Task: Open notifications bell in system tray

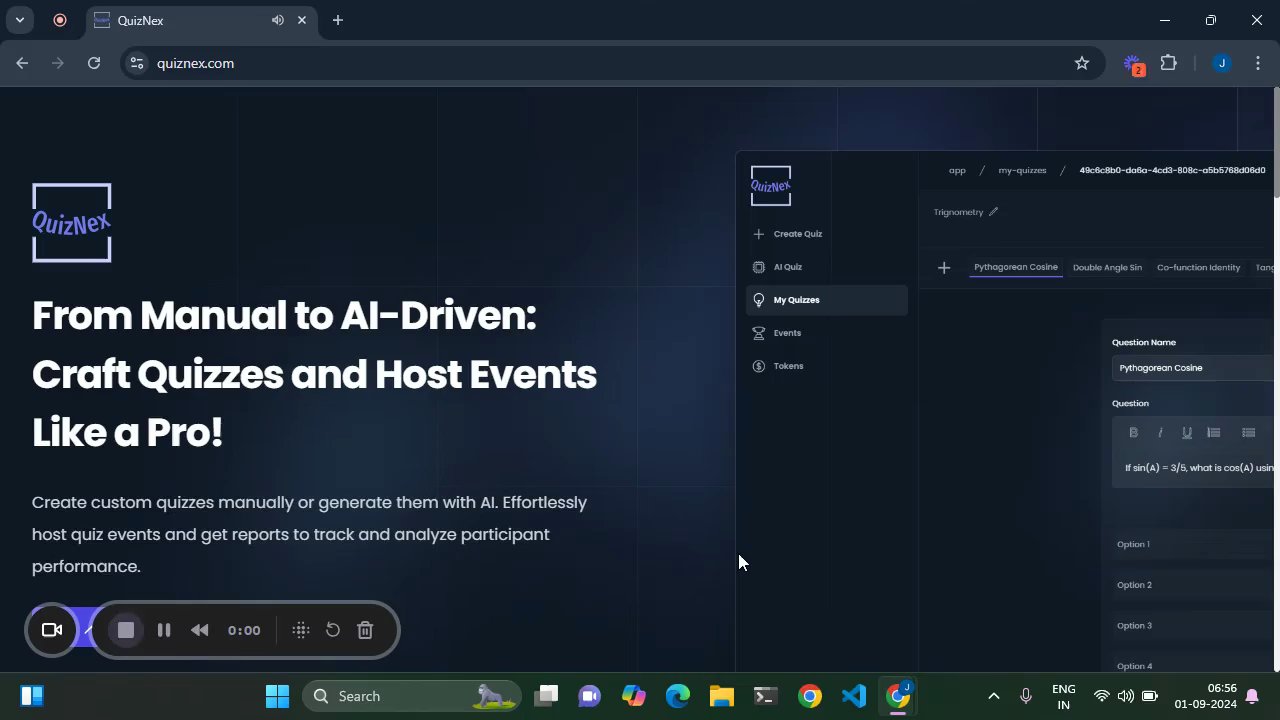Action: click(x=1252, y=696)
